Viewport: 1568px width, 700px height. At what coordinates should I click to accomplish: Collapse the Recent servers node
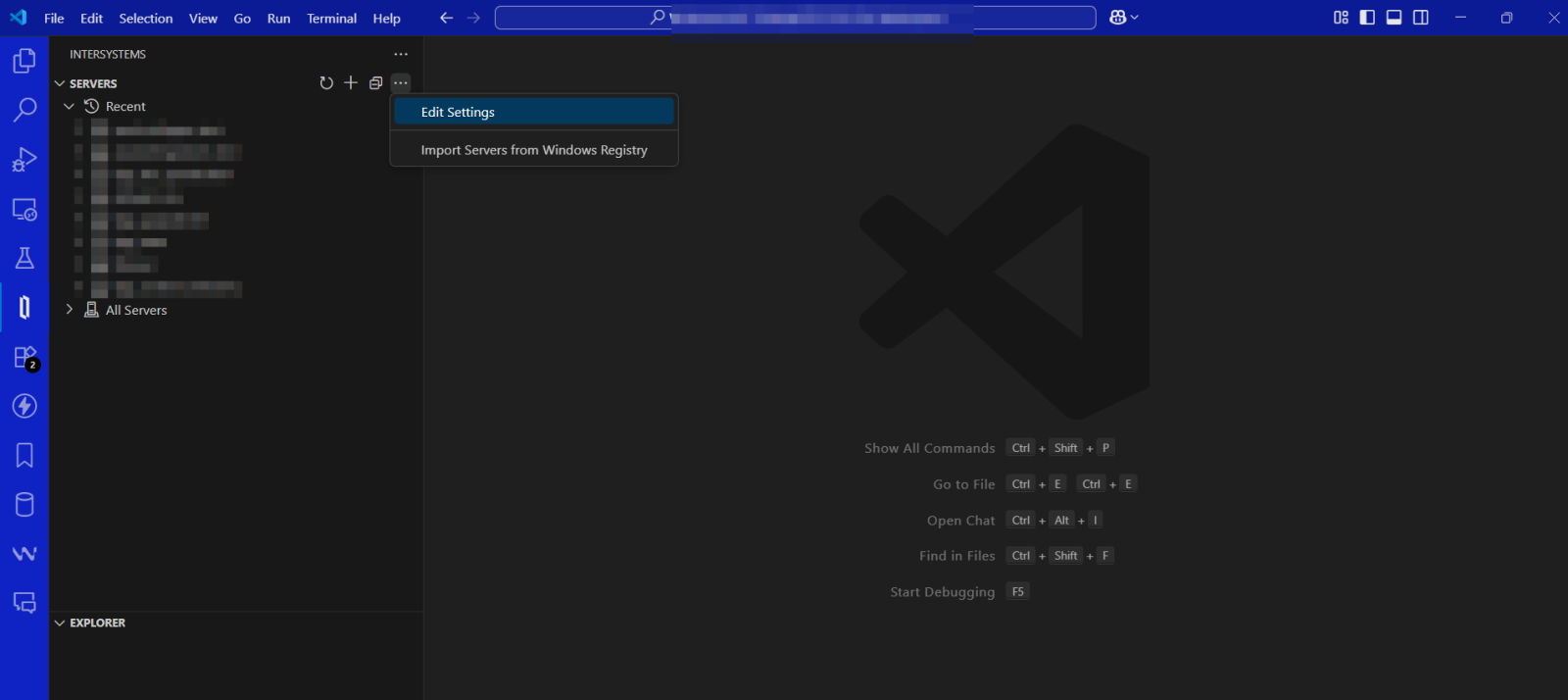click(x=70, y=106)
